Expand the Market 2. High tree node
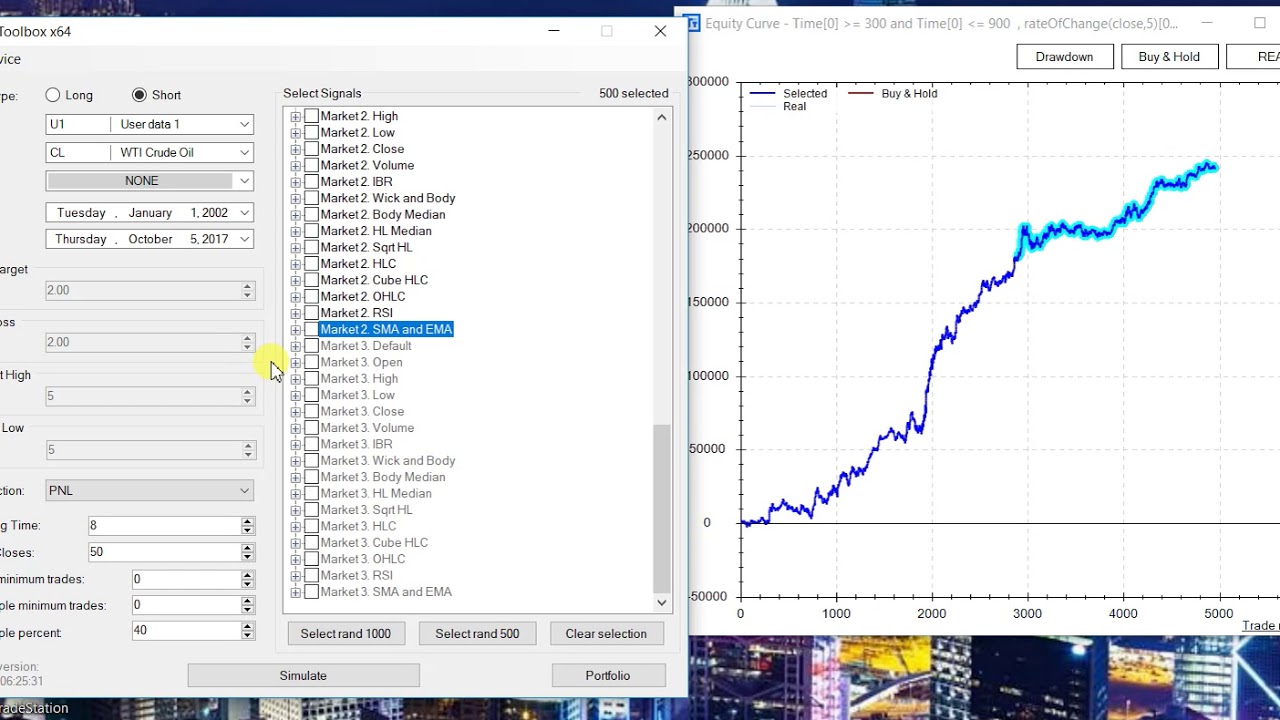The image size is (1280, 720). click(296, 117)
